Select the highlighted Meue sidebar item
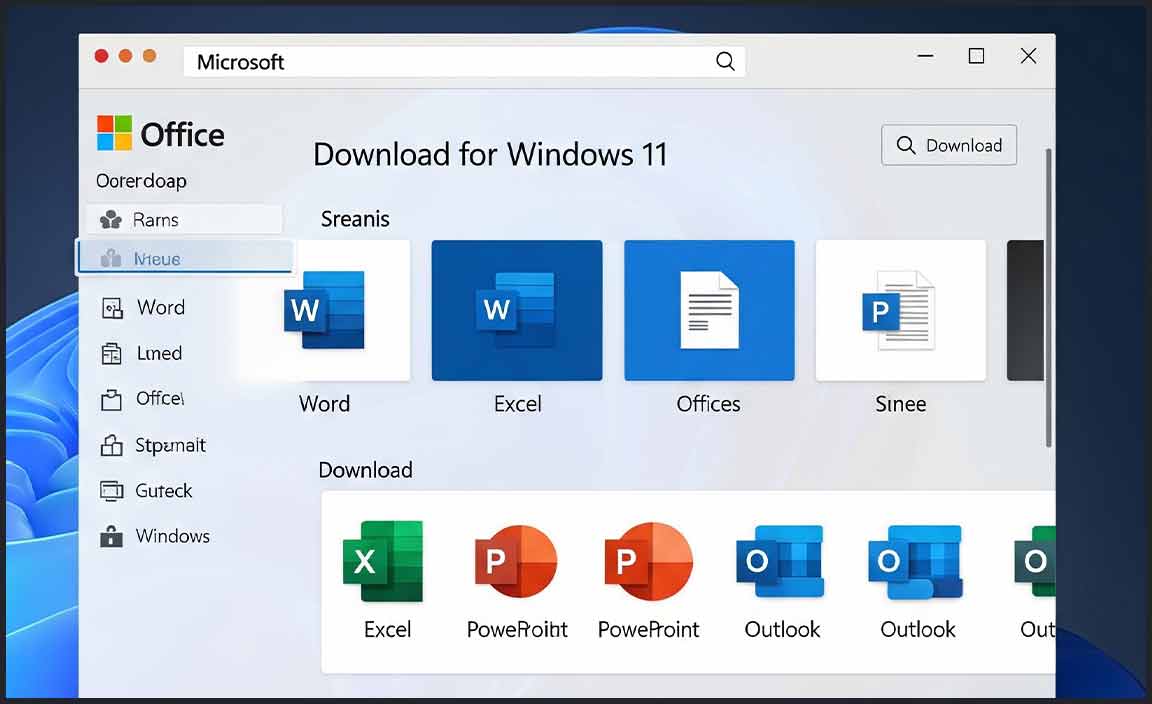 [185, 258]
